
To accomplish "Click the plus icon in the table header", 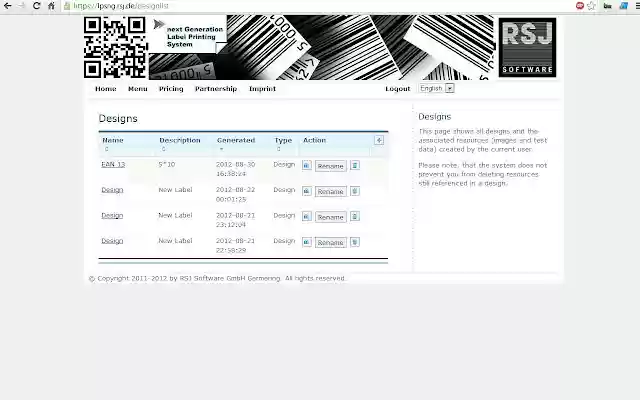I will click(379, 140).
